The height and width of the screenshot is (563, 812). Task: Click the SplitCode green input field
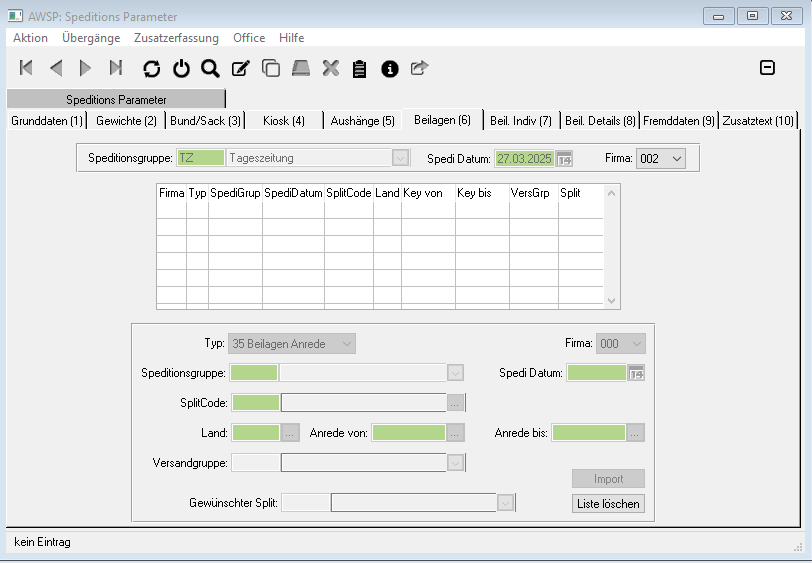point(255,403)
